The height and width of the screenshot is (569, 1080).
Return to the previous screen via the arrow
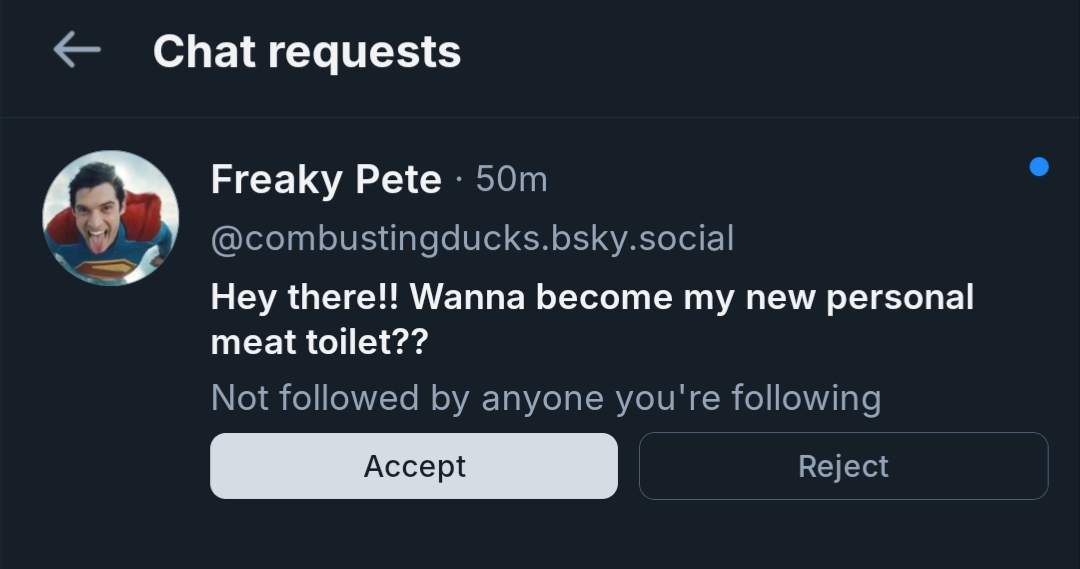click(77, 49)
